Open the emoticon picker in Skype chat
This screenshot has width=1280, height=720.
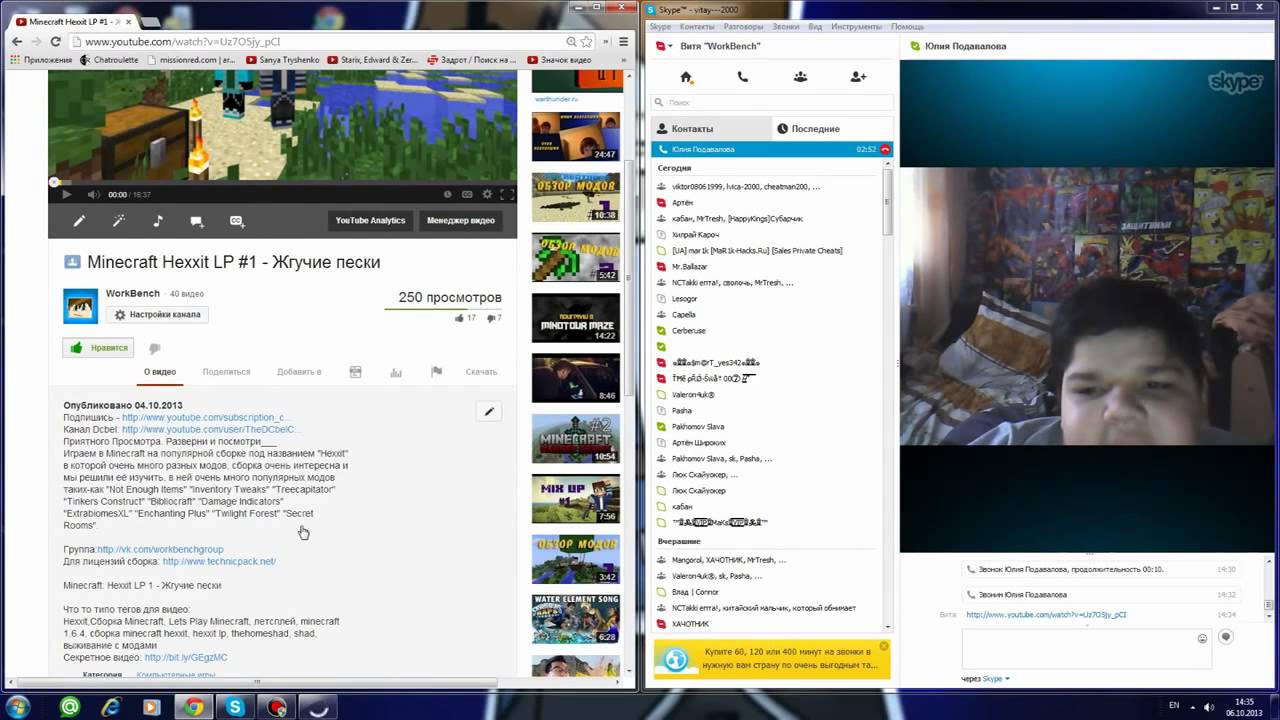point(1202,638)
